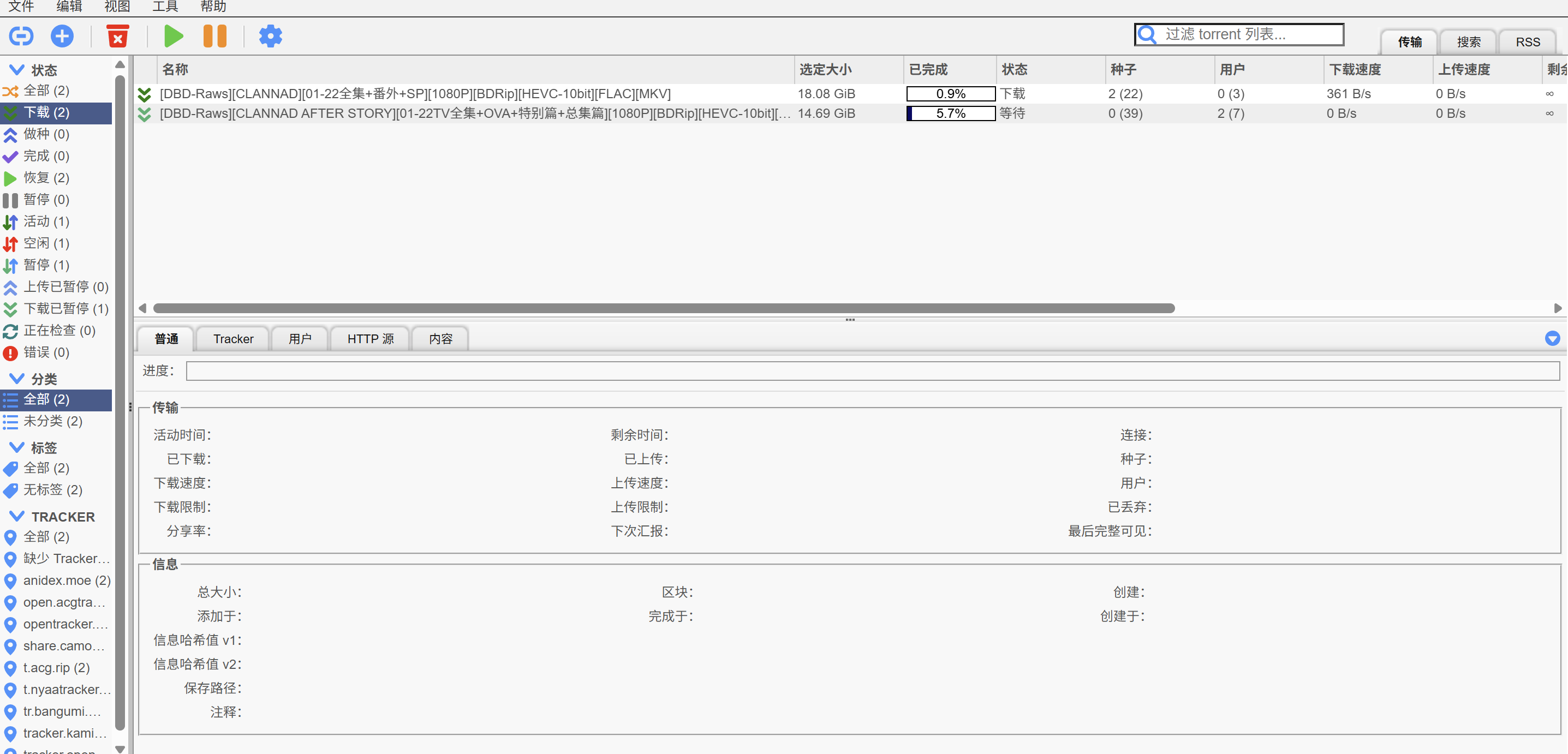
Task: Switch to the 搜索 tab
Action: pyautogui.click(x=1468, y=42)
